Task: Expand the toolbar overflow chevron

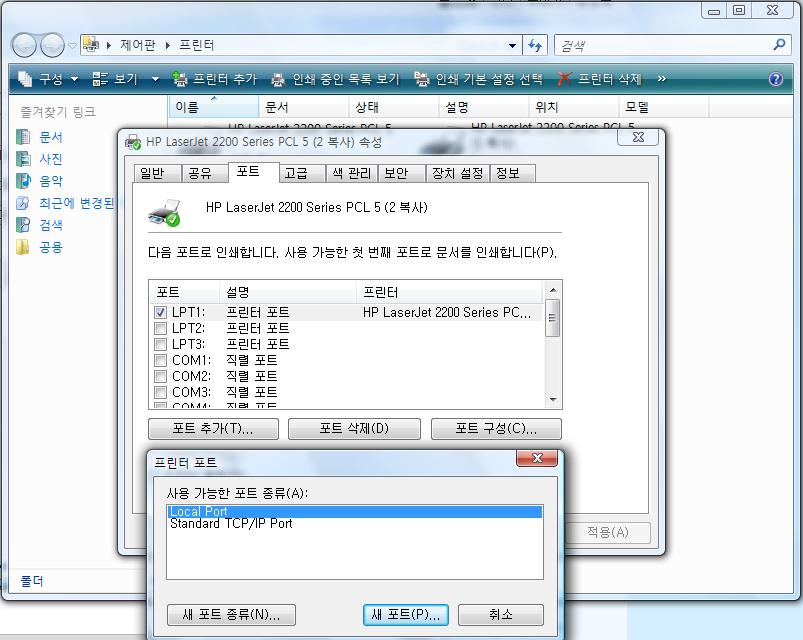Action: [x=662, y=79]
